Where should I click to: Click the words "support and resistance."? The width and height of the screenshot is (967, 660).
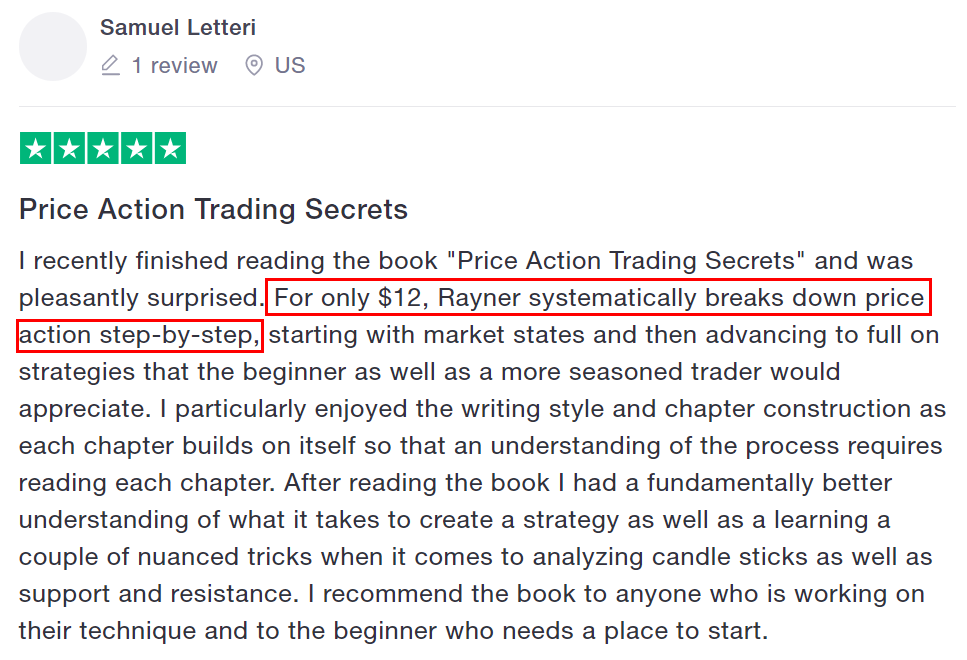pyautogui.click(x=159, y=594)
